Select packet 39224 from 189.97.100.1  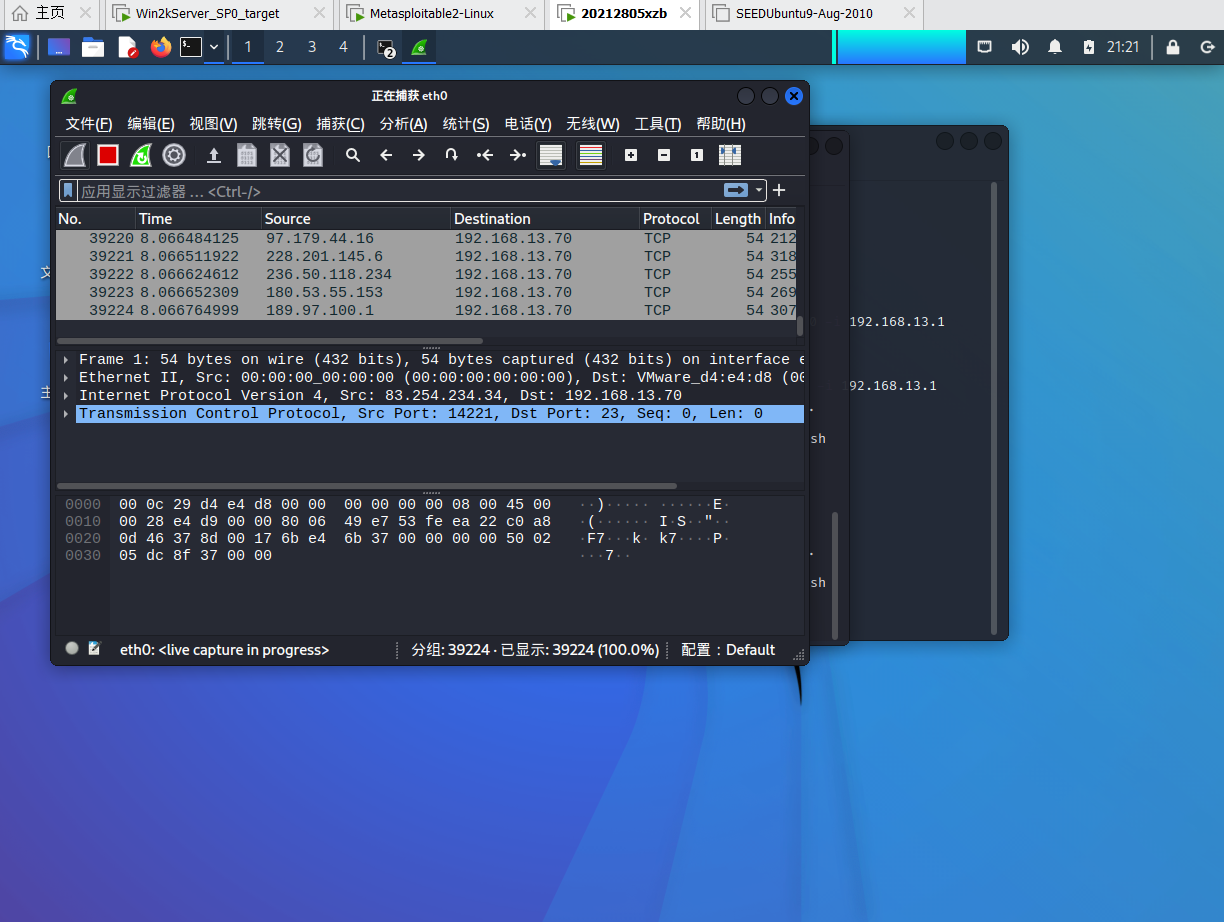coord(426,310)
